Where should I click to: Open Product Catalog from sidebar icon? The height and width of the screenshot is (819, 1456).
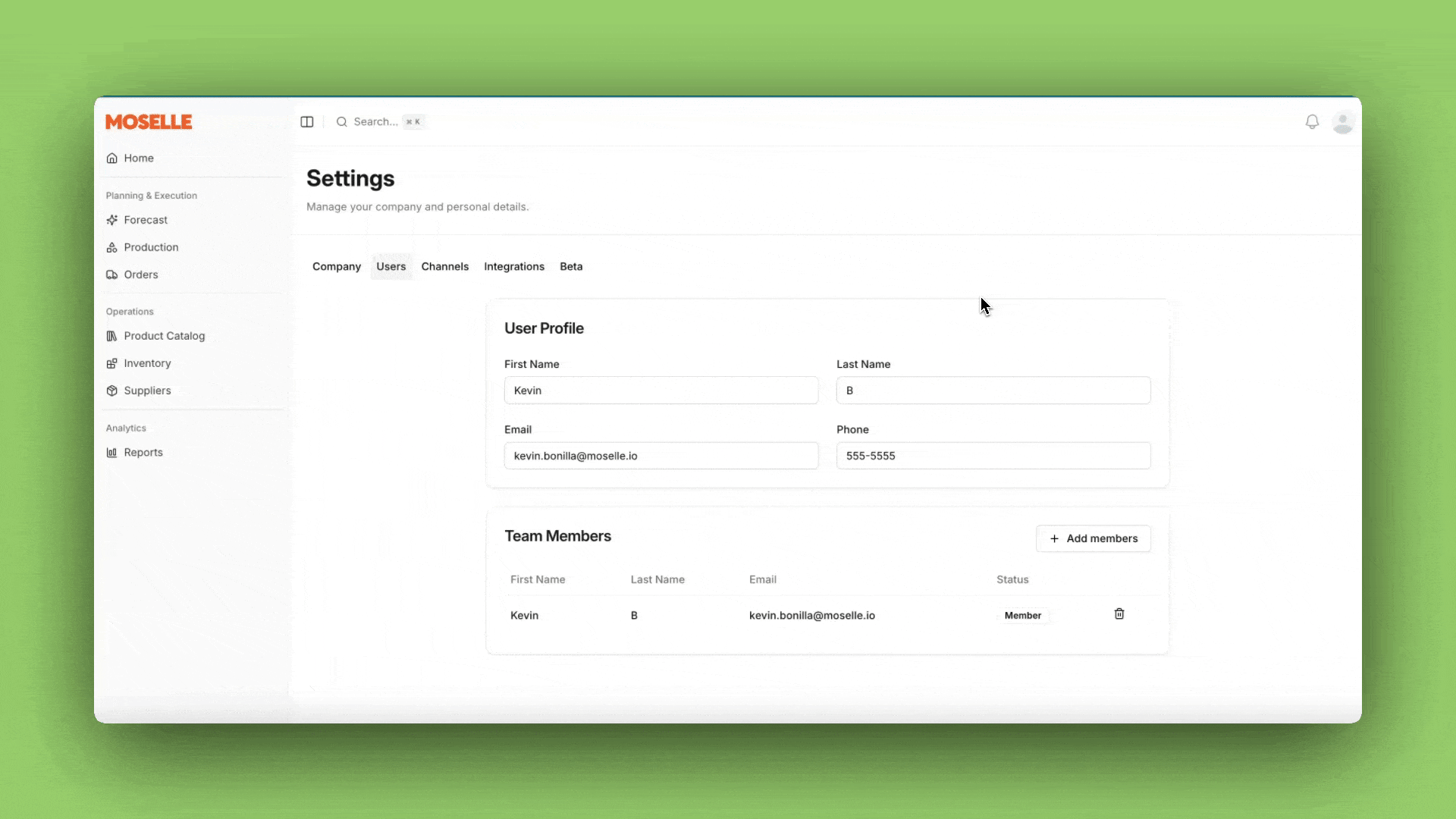click(x=112, y=336)
